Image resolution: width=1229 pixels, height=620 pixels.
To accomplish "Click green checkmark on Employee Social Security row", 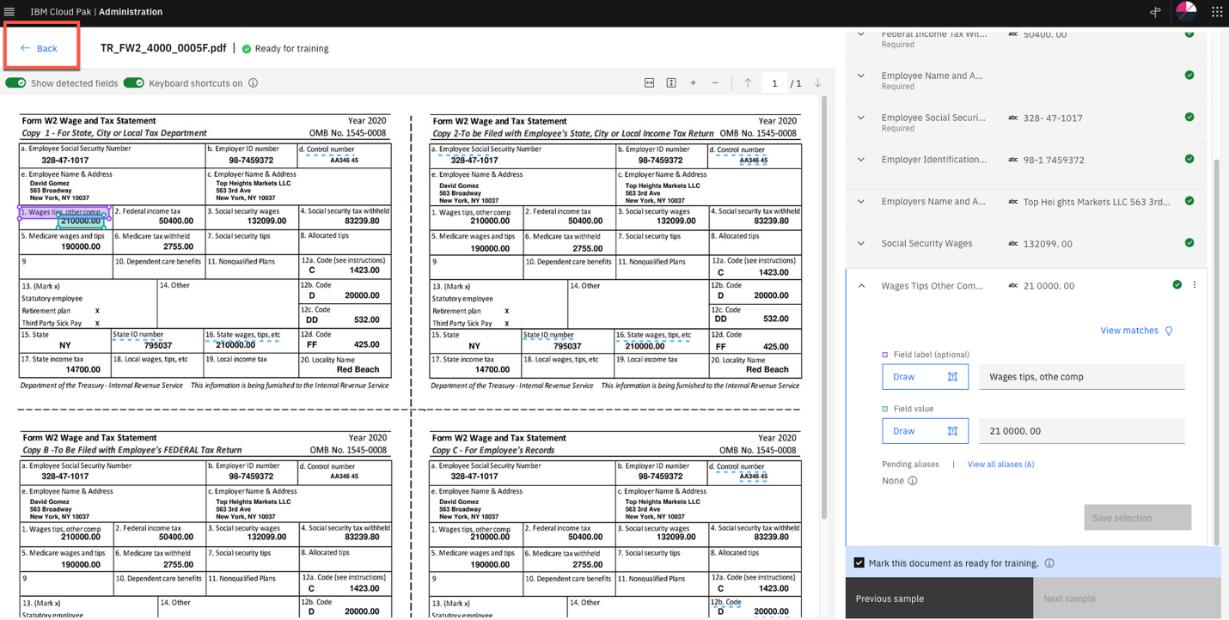I will point(1189,117).
